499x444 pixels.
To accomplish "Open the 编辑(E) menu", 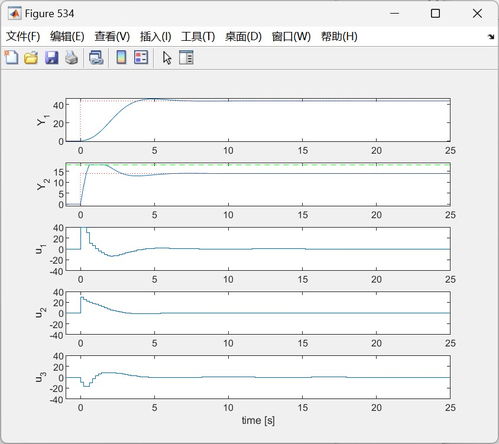I will 67,36.
